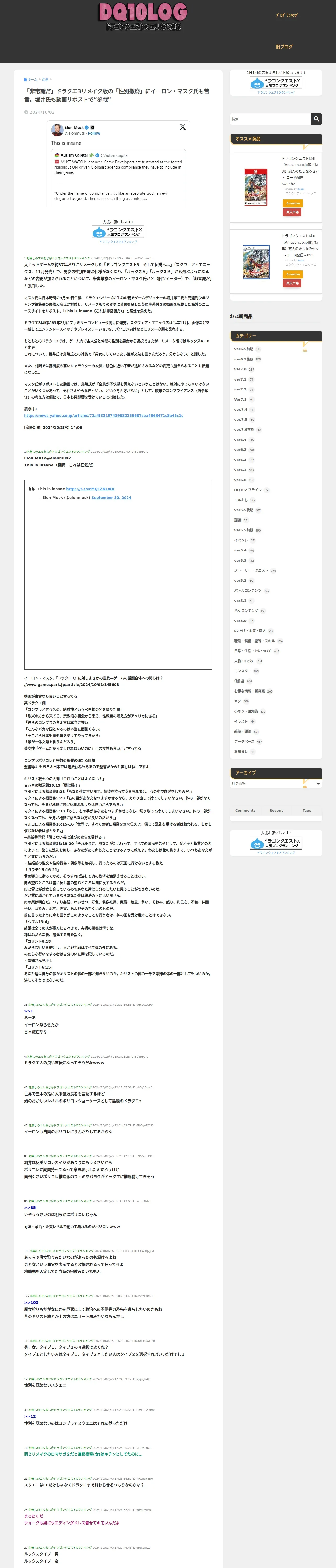Open category イベント
Screen dimensions: 336x1568
tap(241, 540)
